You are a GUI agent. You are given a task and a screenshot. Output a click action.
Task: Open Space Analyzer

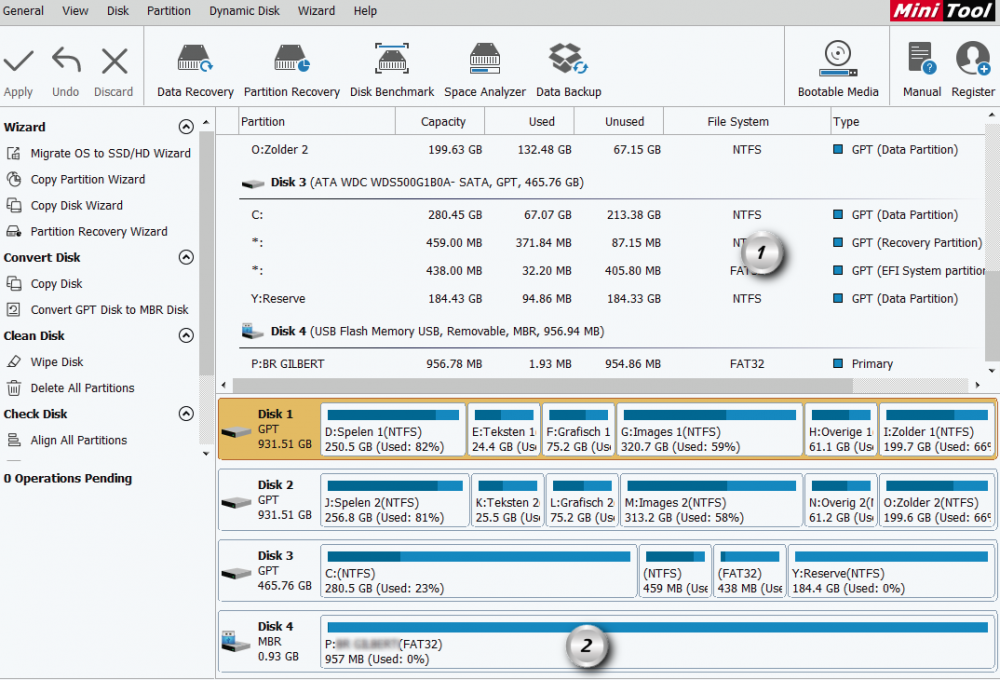485,60
